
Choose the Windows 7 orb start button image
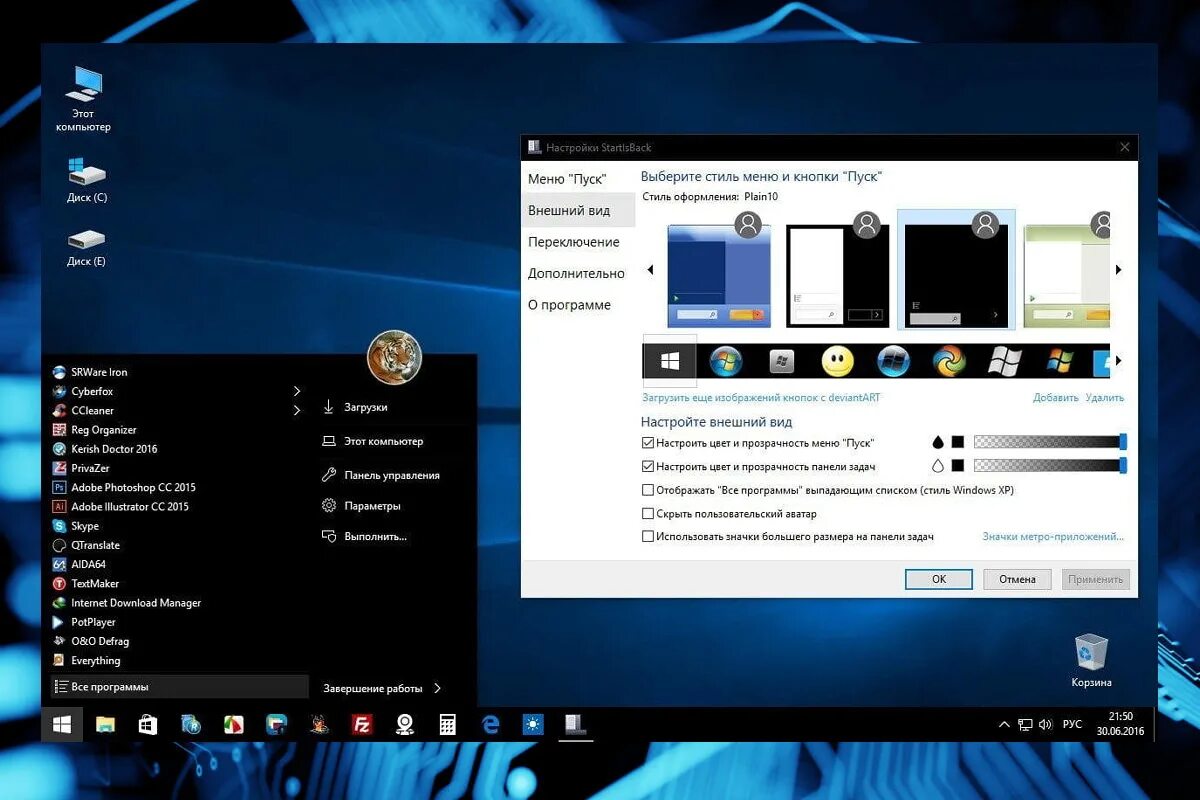(726, 361)
